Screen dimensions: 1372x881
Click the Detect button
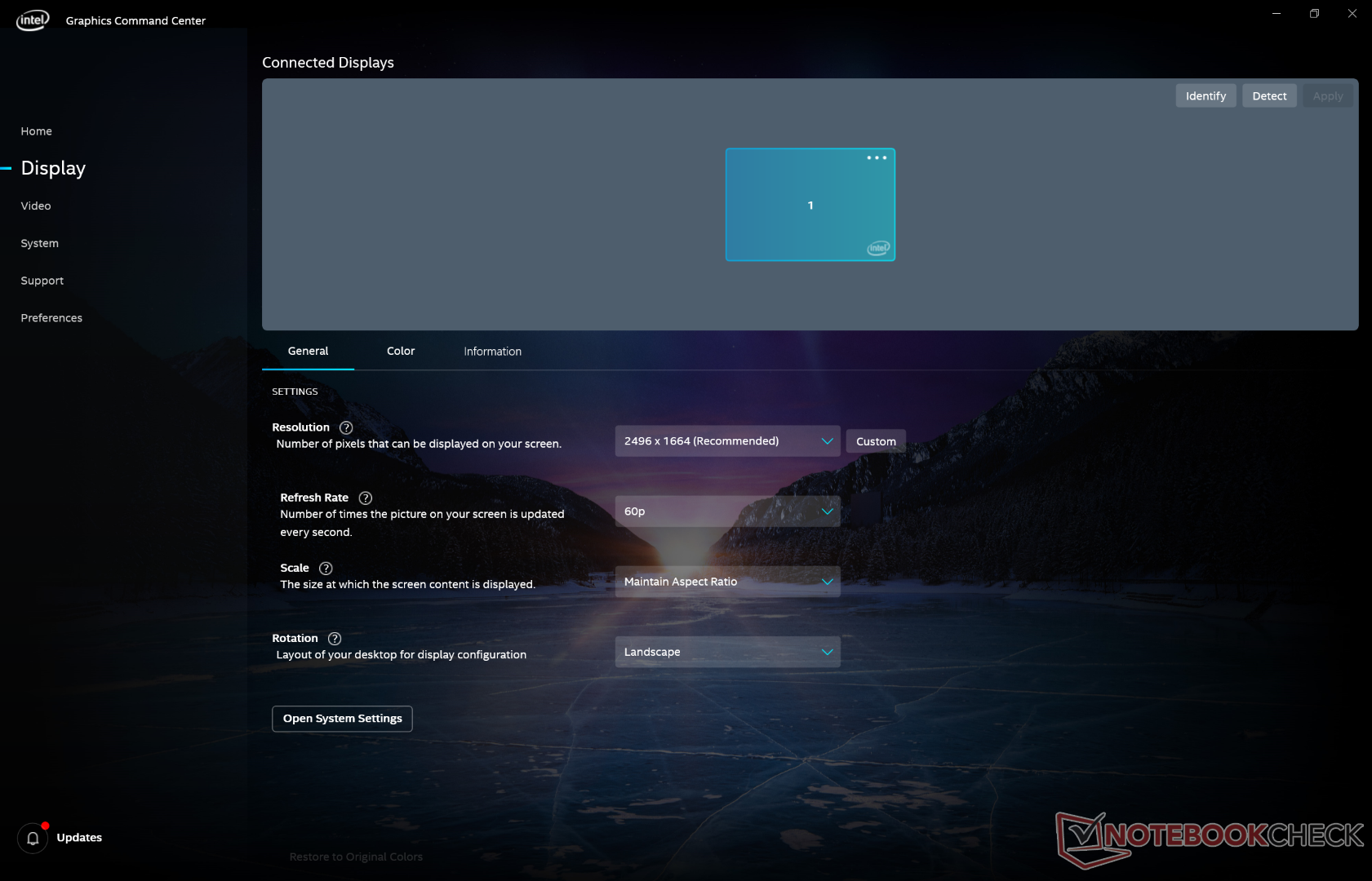[1270, 96]
